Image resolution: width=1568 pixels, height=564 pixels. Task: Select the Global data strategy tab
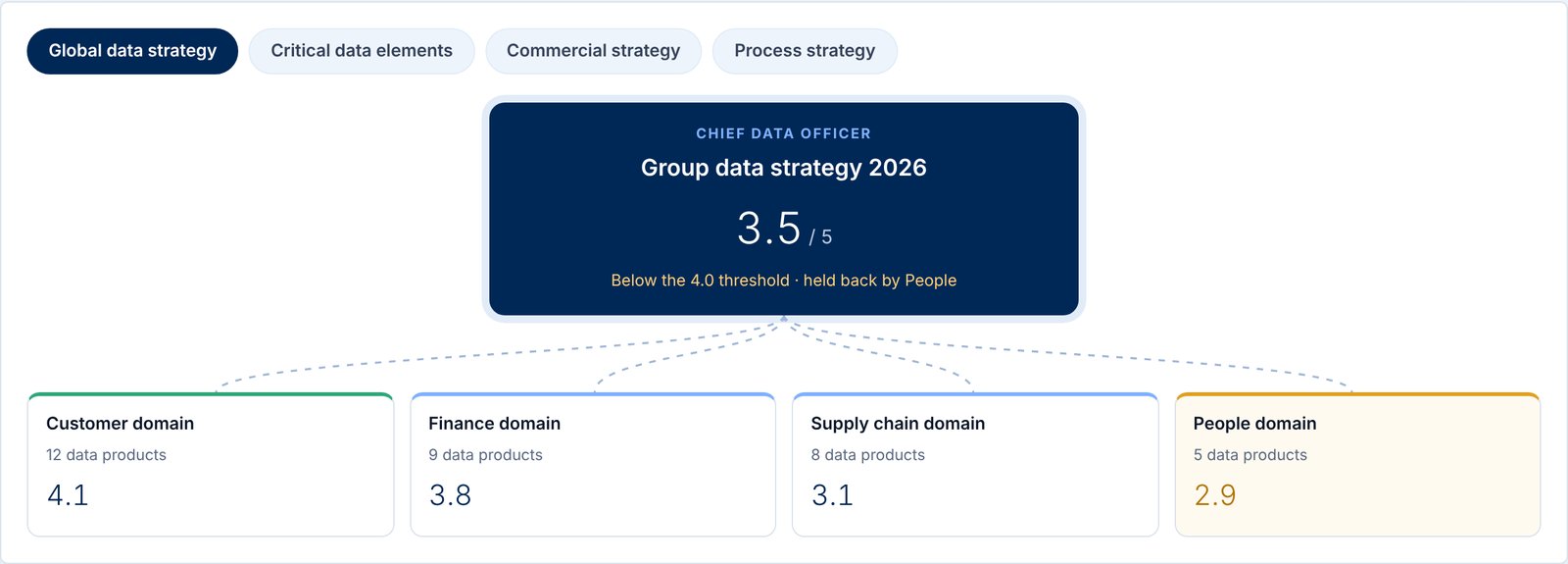pos(132,51)
